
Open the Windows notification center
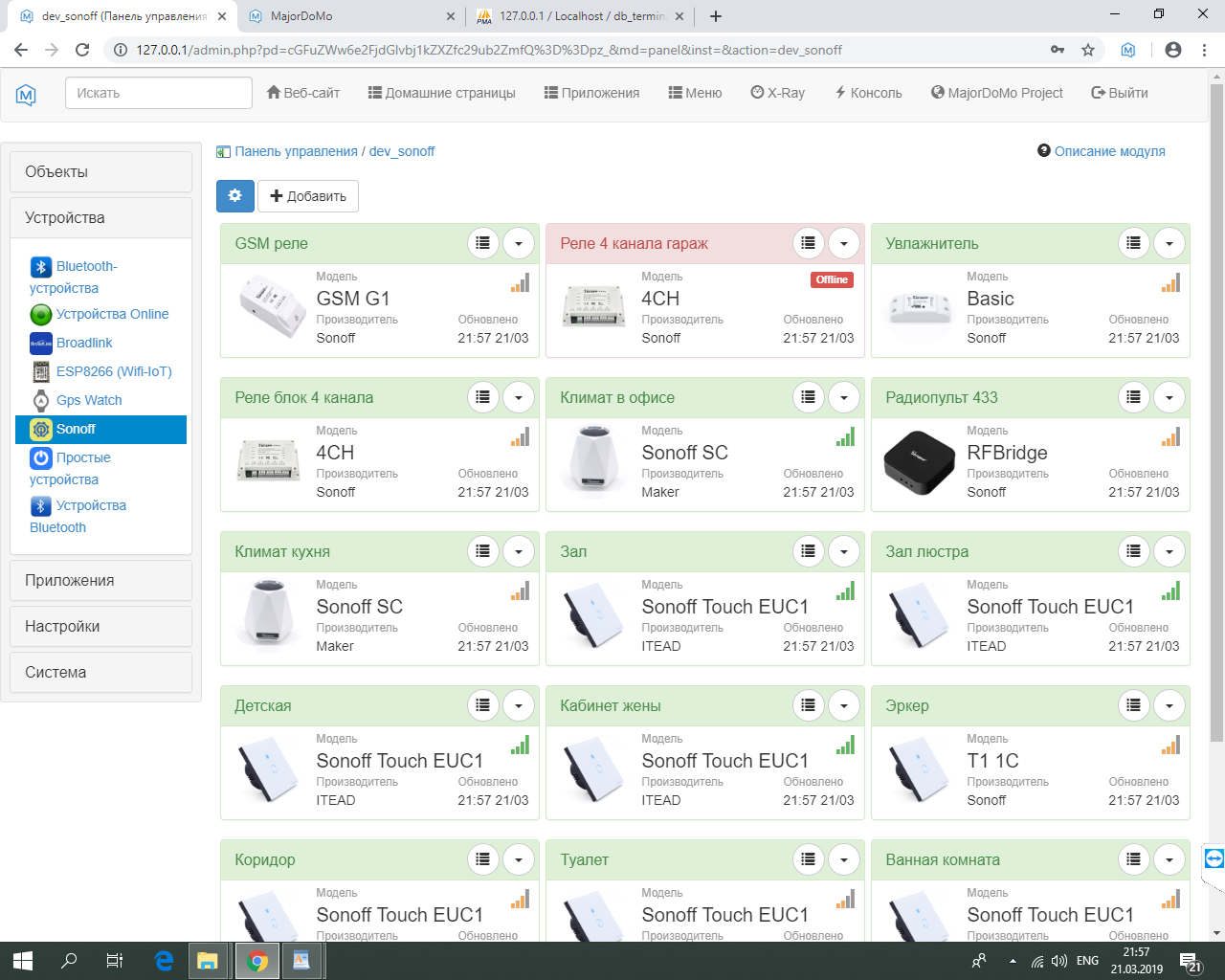tap(1191, 961)
